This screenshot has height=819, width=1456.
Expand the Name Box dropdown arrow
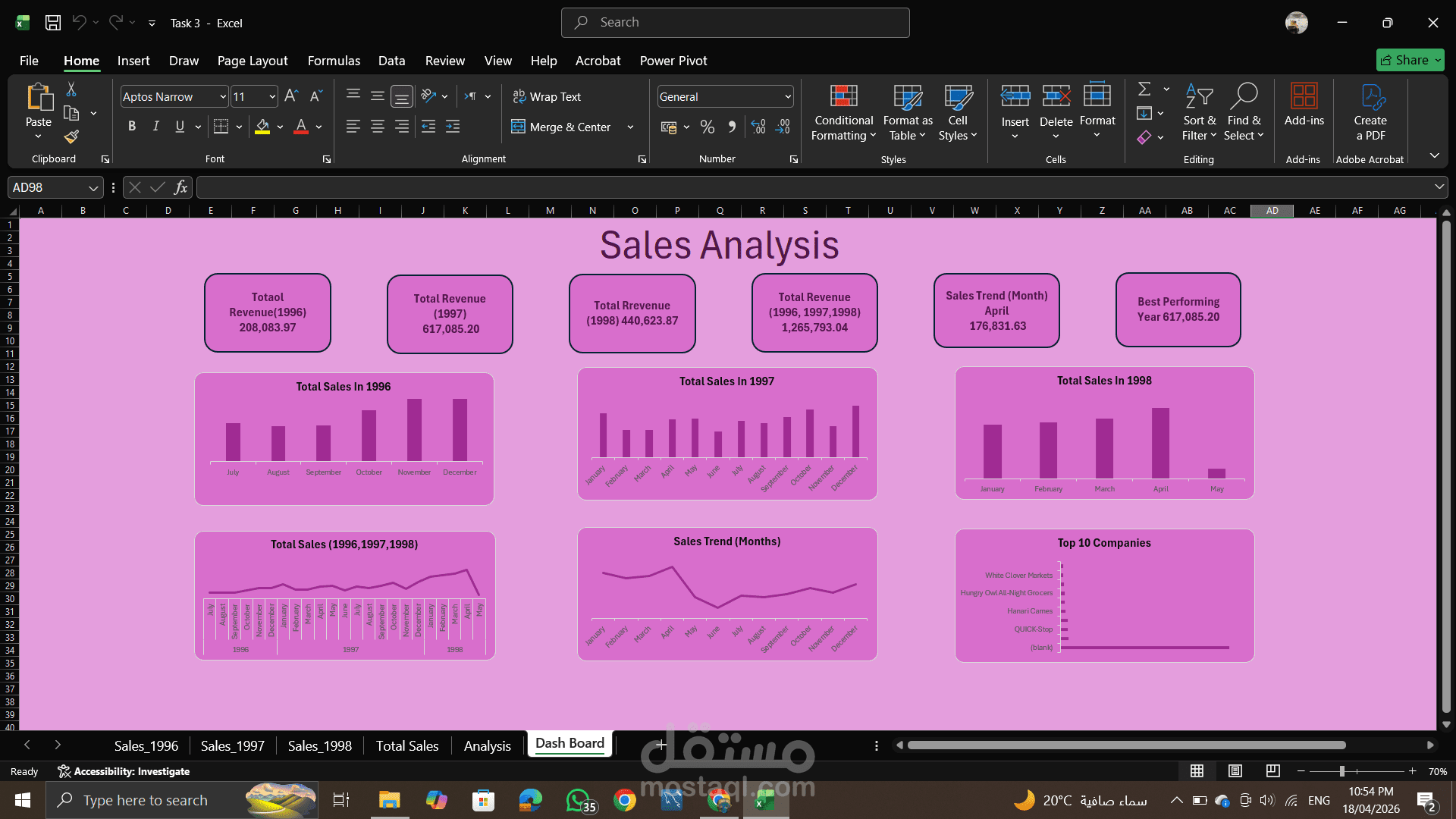pyautogui.click(x=93, y=187)
